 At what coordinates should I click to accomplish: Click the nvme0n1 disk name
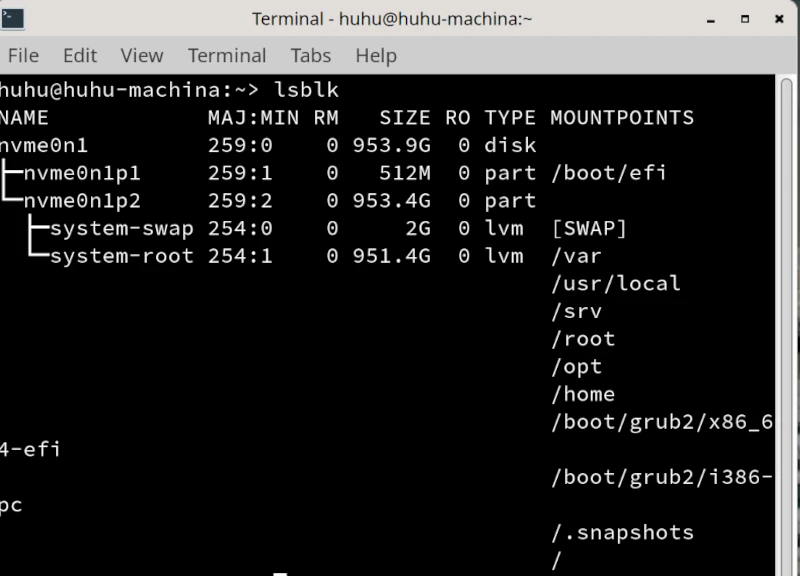click(44, 145)
